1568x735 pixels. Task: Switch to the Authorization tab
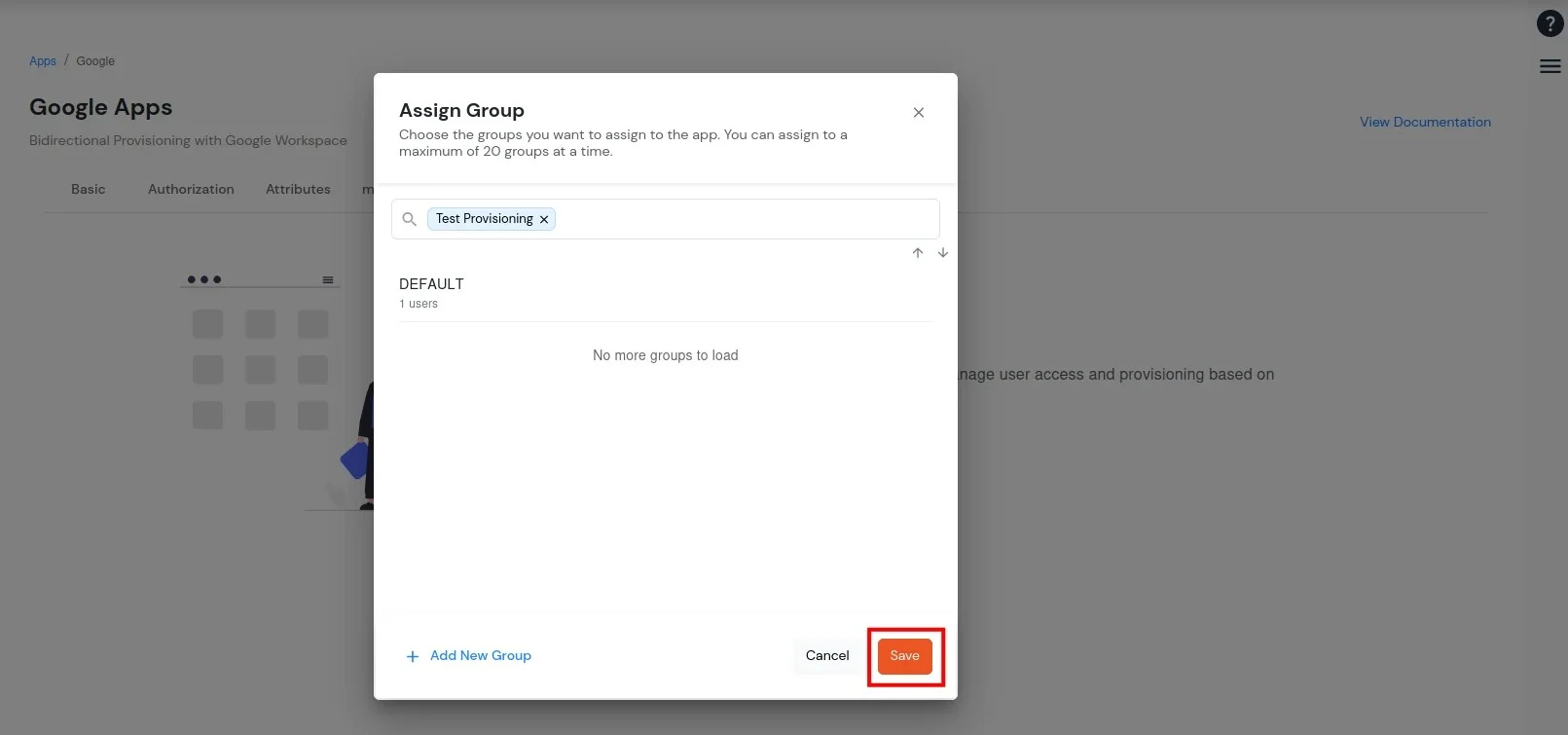[191, 189]
